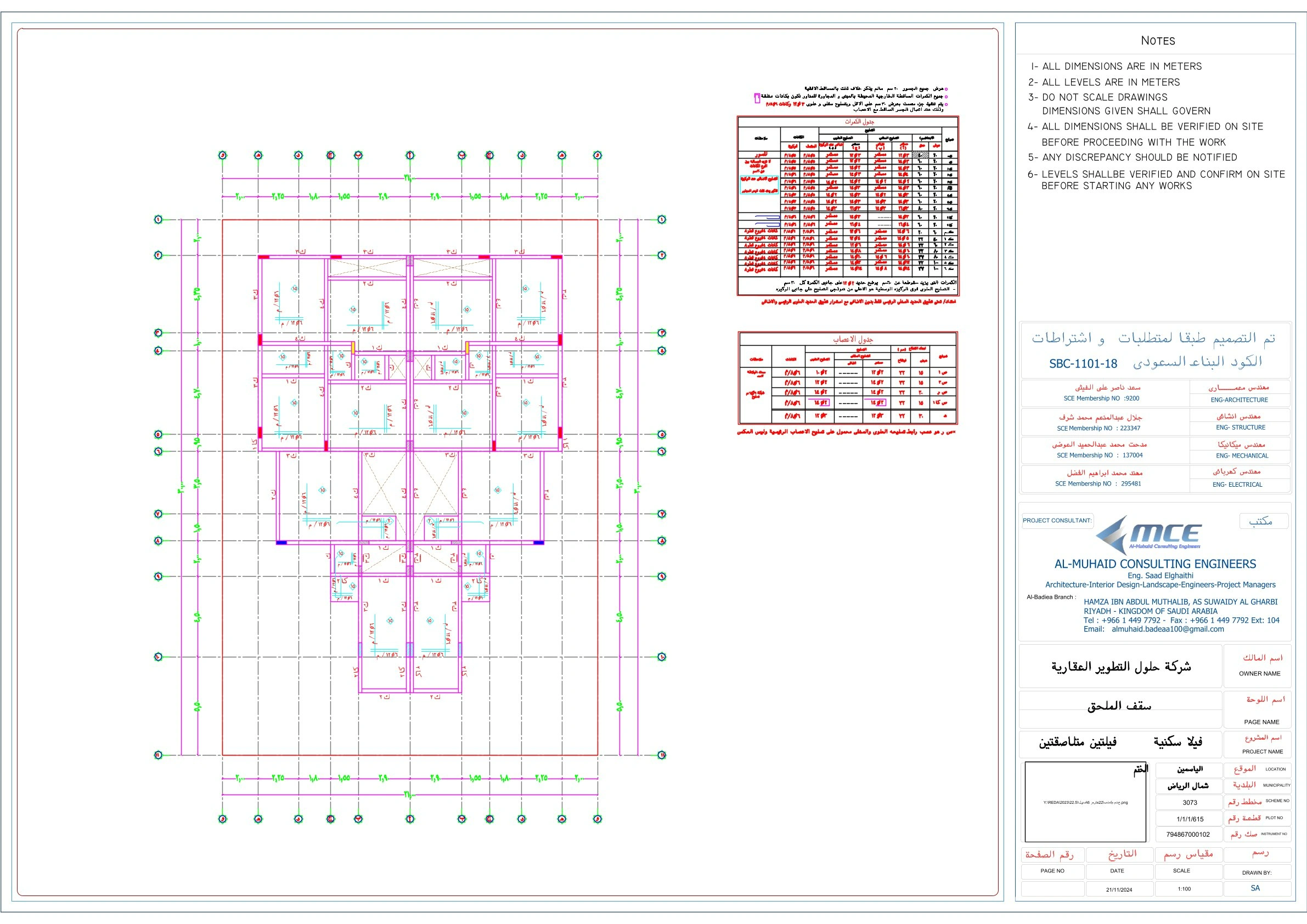Click the Notes heading
Viewport: 1307px width, 924px height.
(1158, 41)
